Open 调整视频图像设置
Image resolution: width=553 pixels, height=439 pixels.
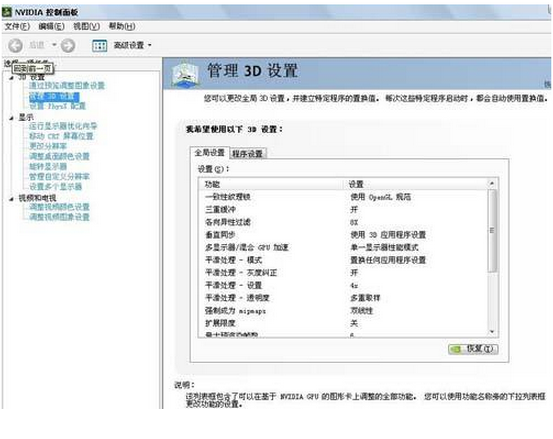click(59, 217)
